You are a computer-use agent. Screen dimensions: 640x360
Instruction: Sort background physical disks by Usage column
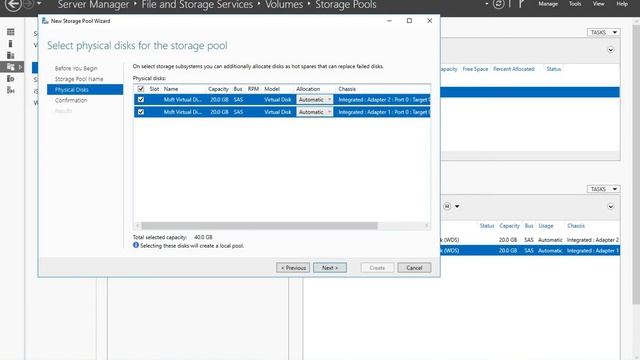tap(546, 226)
